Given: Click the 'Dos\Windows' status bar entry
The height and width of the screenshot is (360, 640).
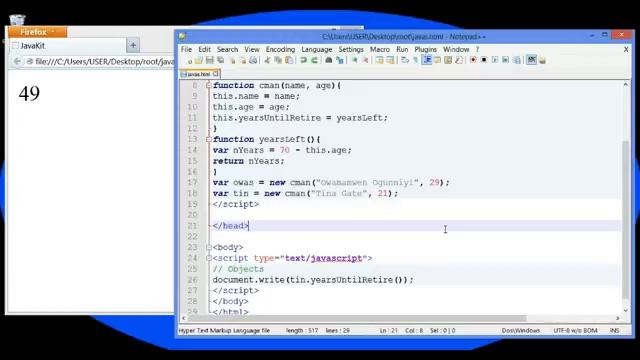Looking at the screenshot, I should (520, 331).
